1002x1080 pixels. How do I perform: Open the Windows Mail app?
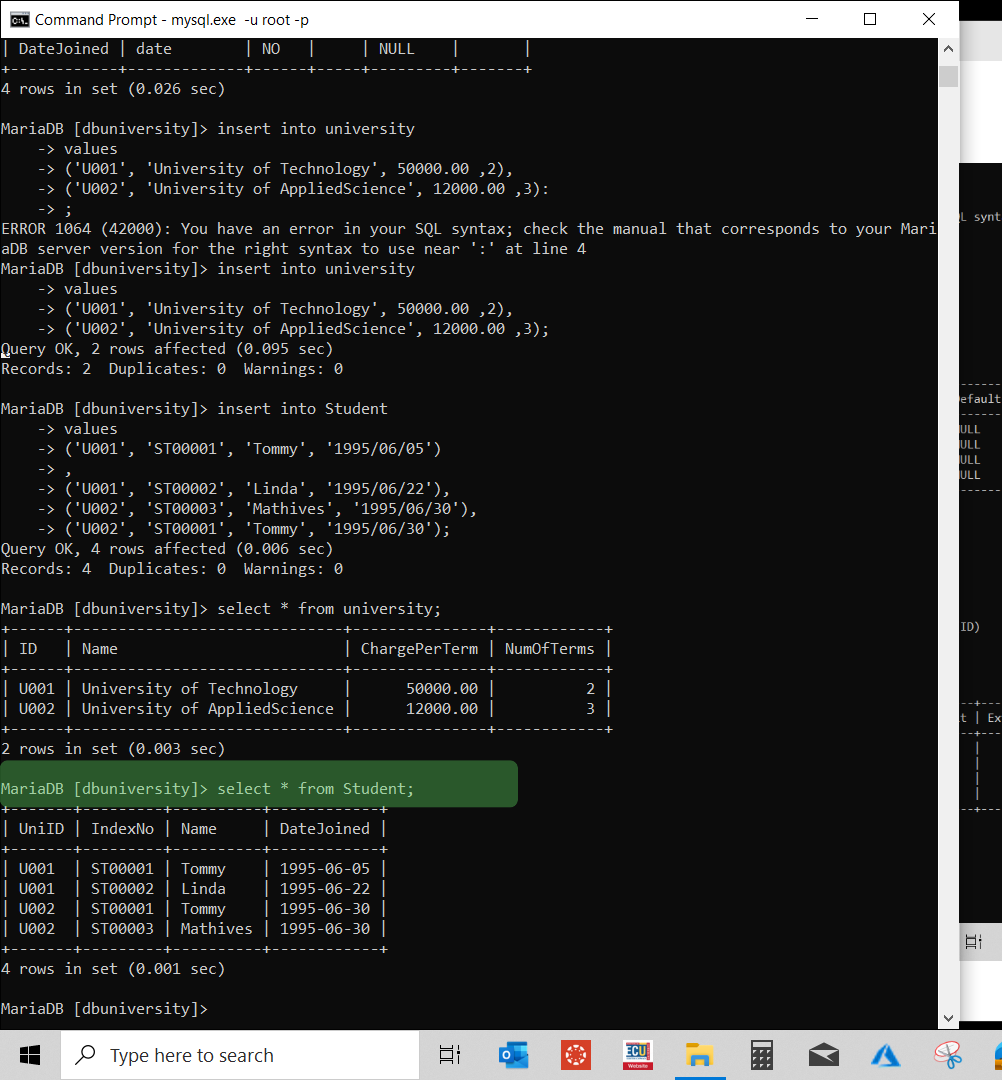(823, 1055)
